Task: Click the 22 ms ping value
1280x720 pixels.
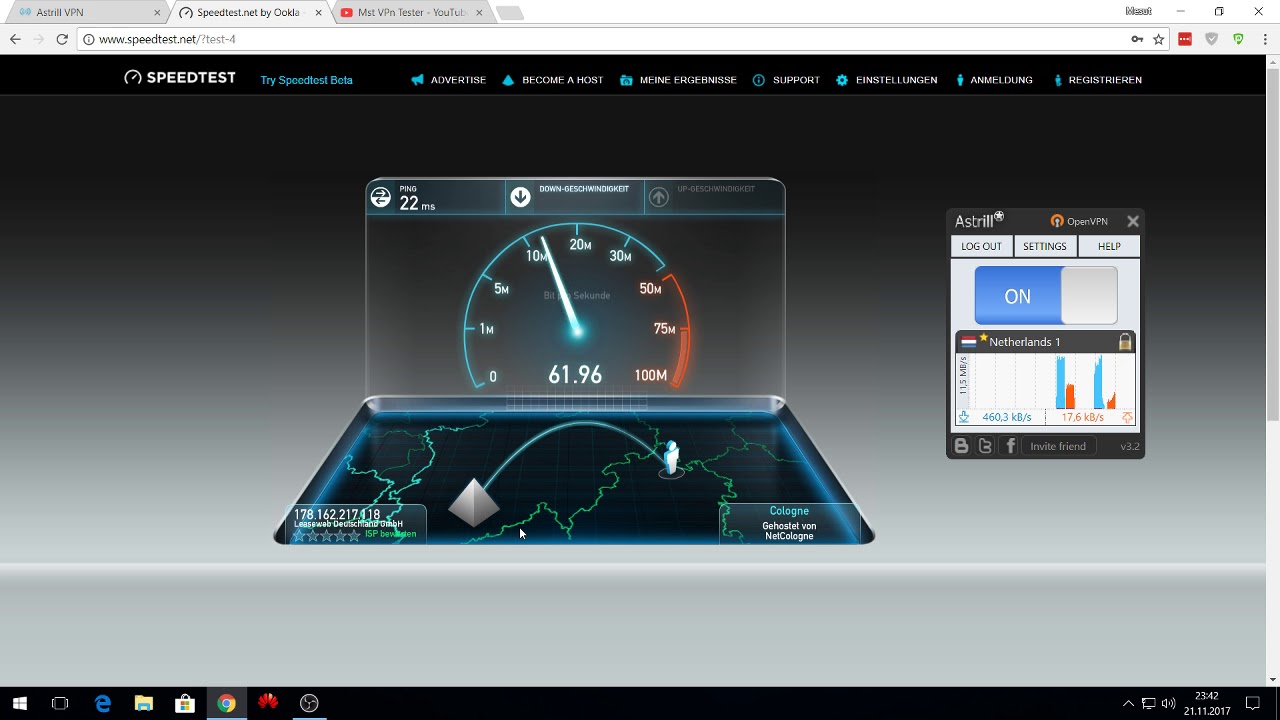Action: pos(417,204)
